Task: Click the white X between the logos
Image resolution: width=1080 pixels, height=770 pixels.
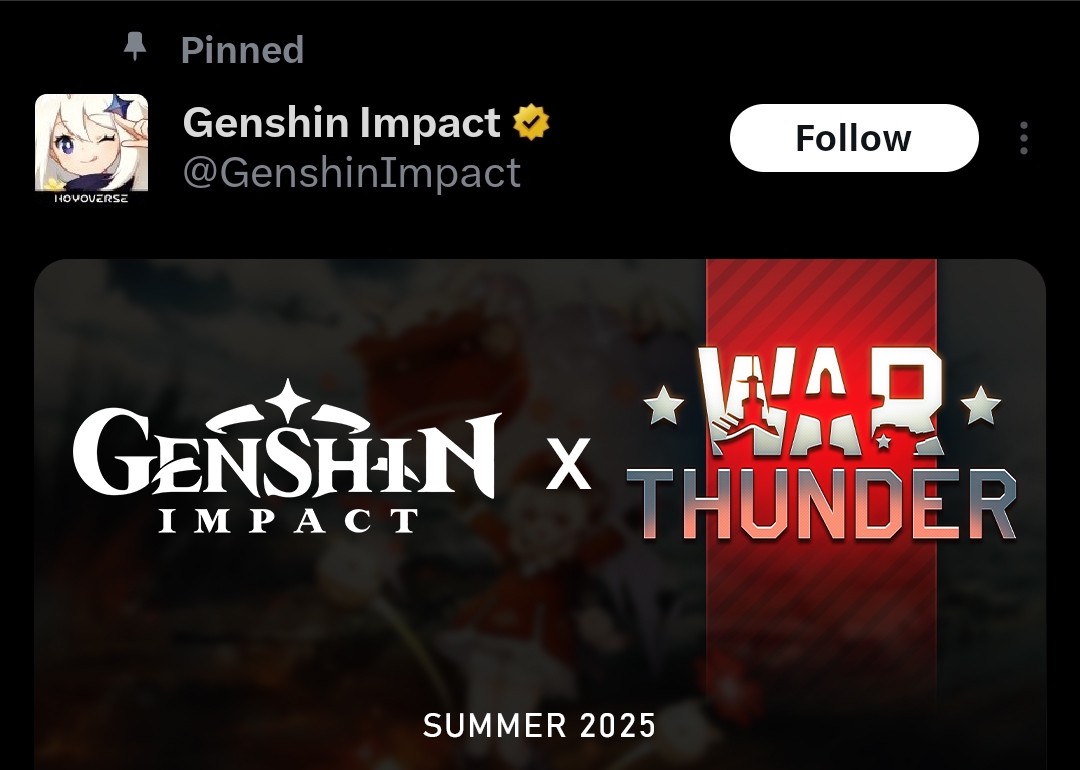Action: [568, 465]
